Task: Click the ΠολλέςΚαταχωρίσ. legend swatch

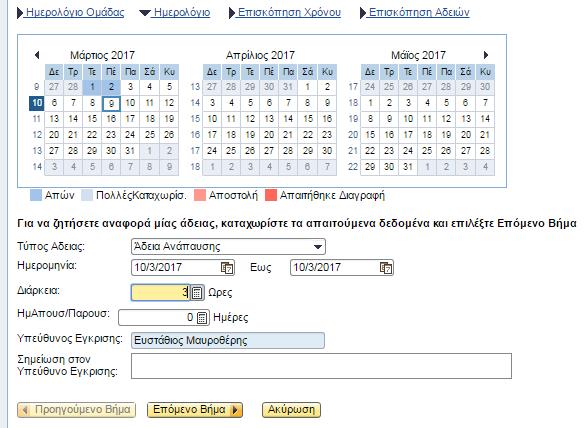Action: [87, 195]
